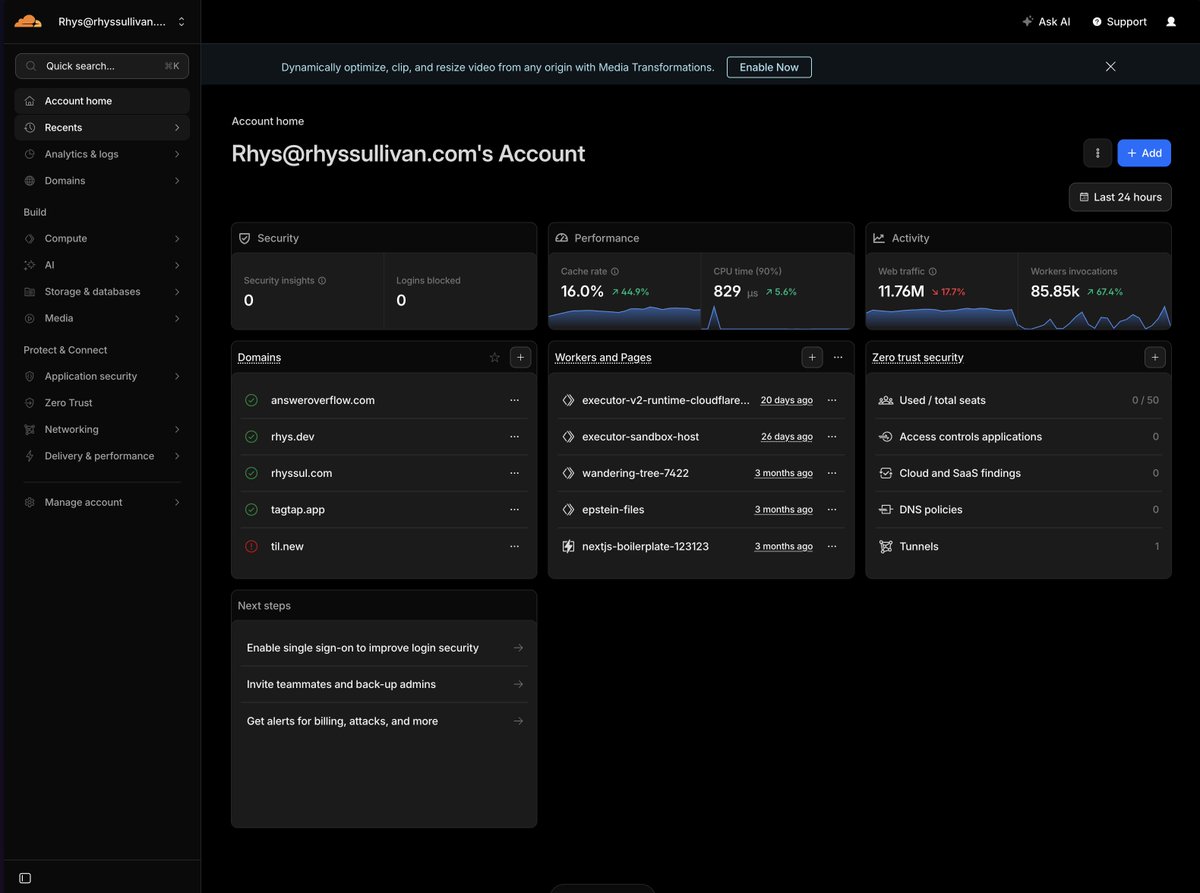Screen dimensions: 1200x893
Task: Focus the Quick search field
Action: (x=102, y=66)
